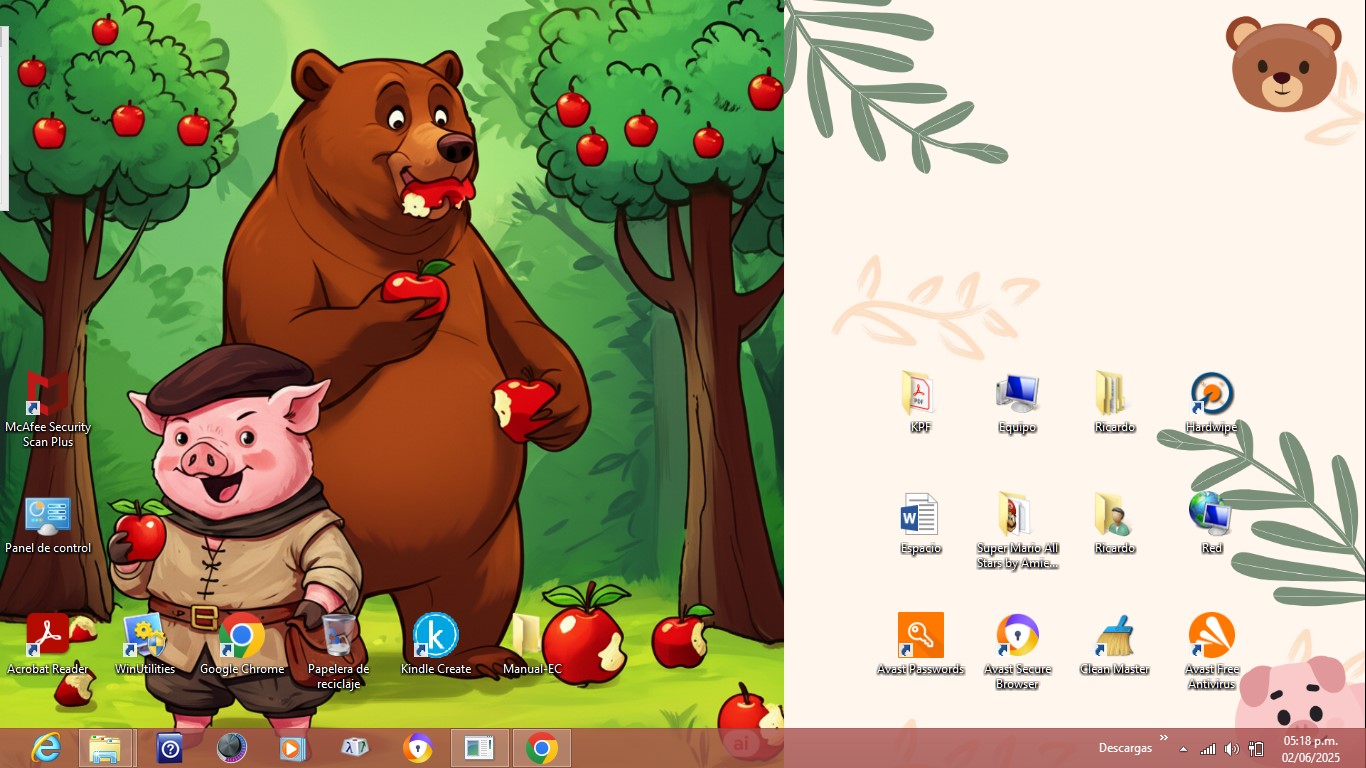The width and height of the screenshot is (1366, 768).
Task: Launch Avast Passwords shortcut
Action: (x=920, y=645)
